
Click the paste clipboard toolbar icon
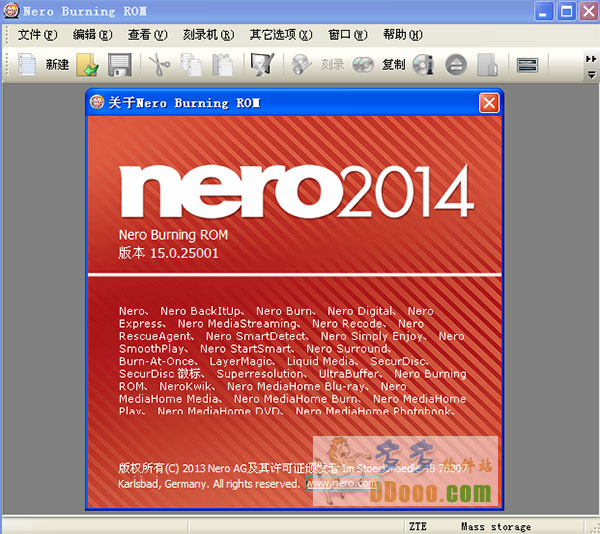(222, 64)
